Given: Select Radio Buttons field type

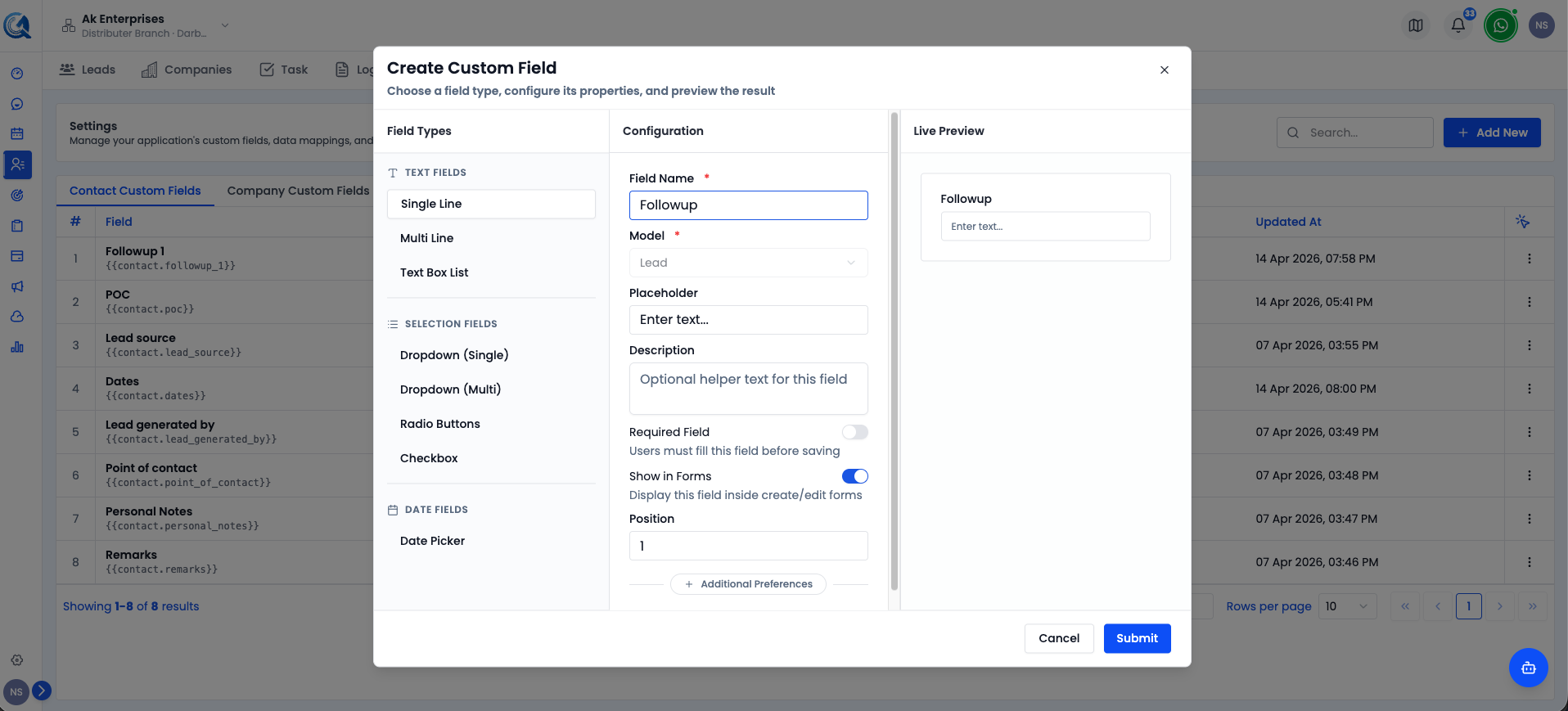Looking at the screenshot, I should click(x=491, y=424).
